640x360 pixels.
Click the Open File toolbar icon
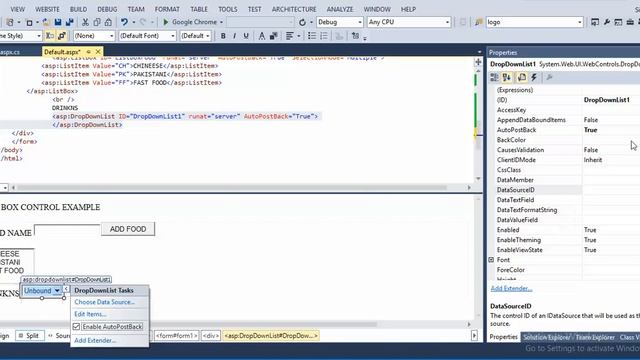(46, 22)
